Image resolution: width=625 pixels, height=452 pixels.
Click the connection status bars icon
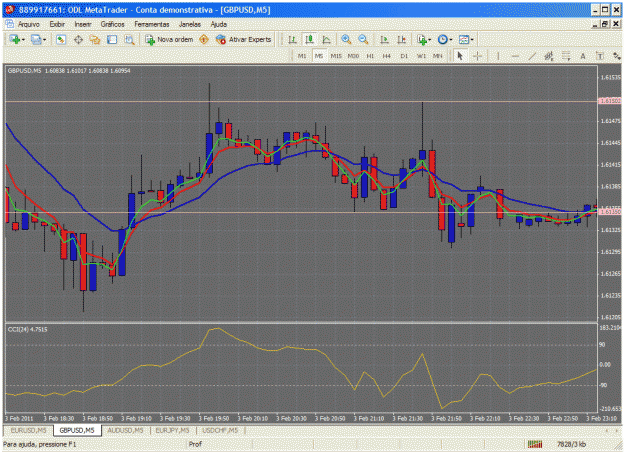point(535,444)
